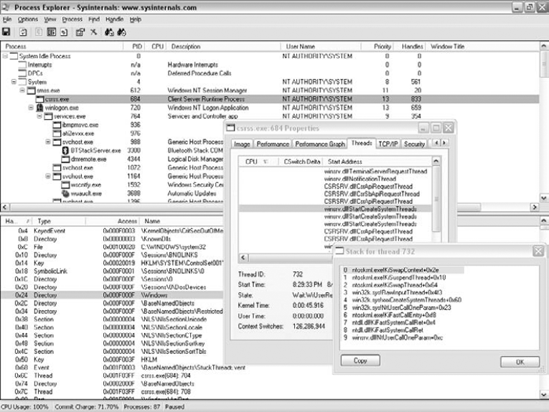Collapse the winlogon.exe tree node
The width and height of the screenshot is (549, 412).
[31, 107]
